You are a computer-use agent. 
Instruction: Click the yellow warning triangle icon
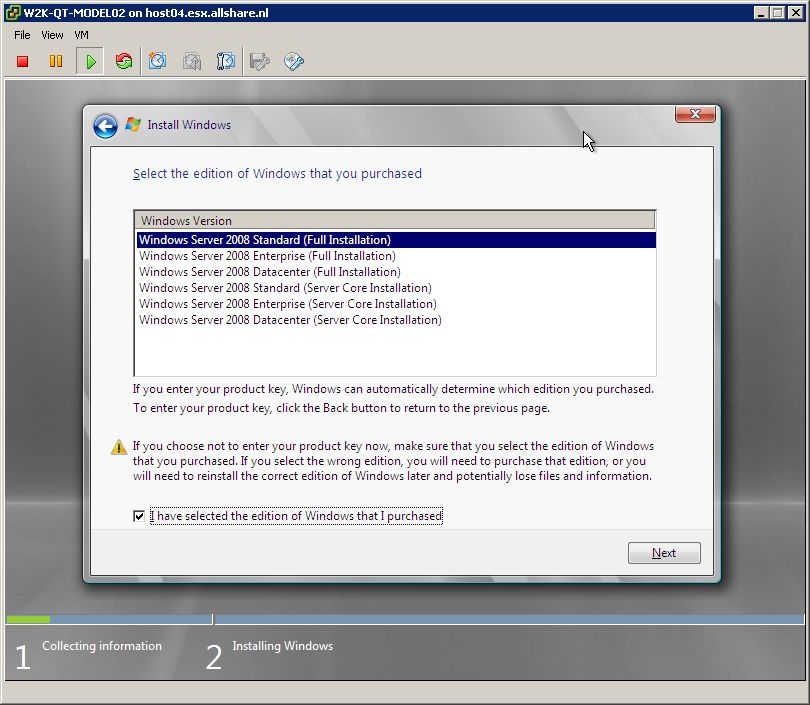(x=119, y=447)
